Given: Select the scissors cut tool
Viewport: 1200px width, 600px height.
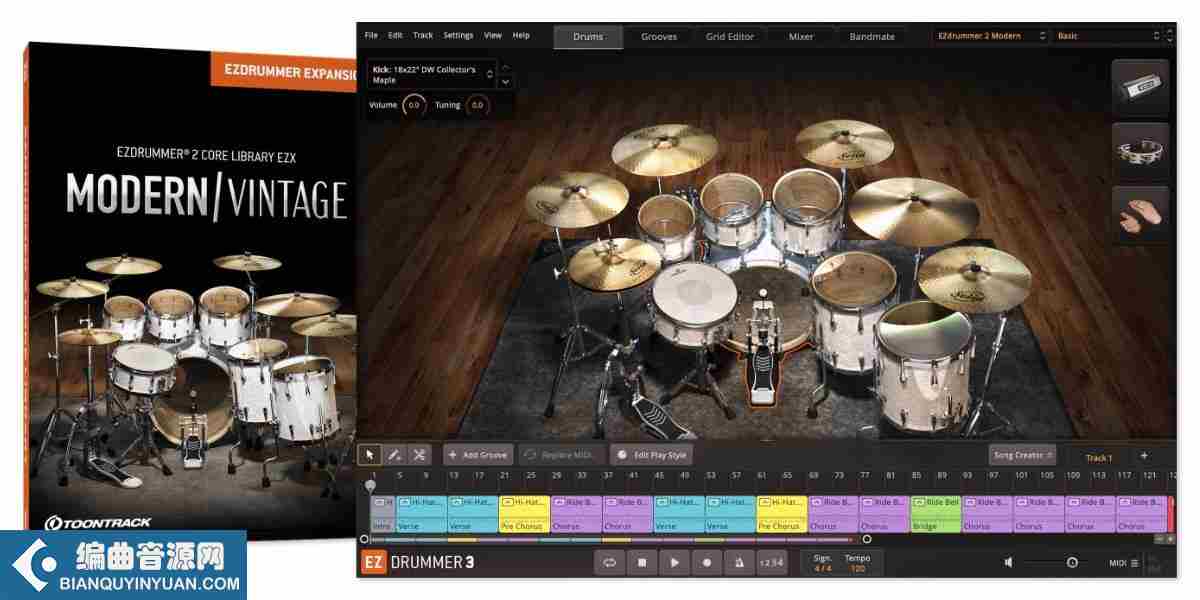Looking at the screenshot, I should (x=419, y=454).
